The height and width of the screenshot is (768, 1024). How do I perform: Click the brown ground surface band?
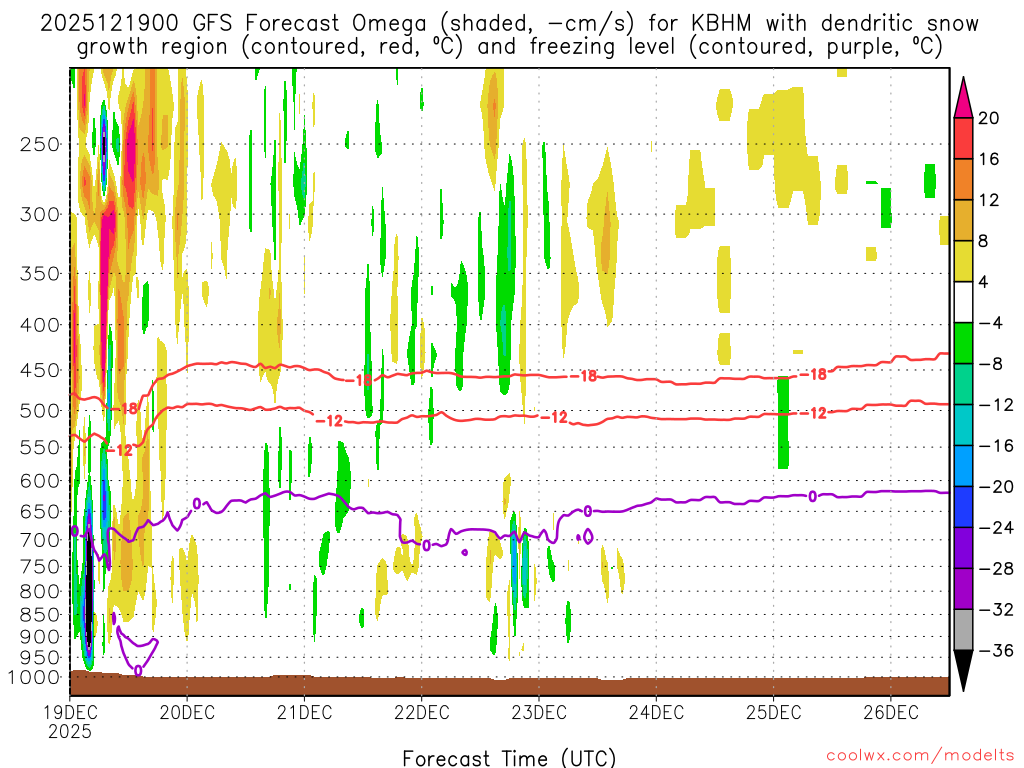point(509,686)
